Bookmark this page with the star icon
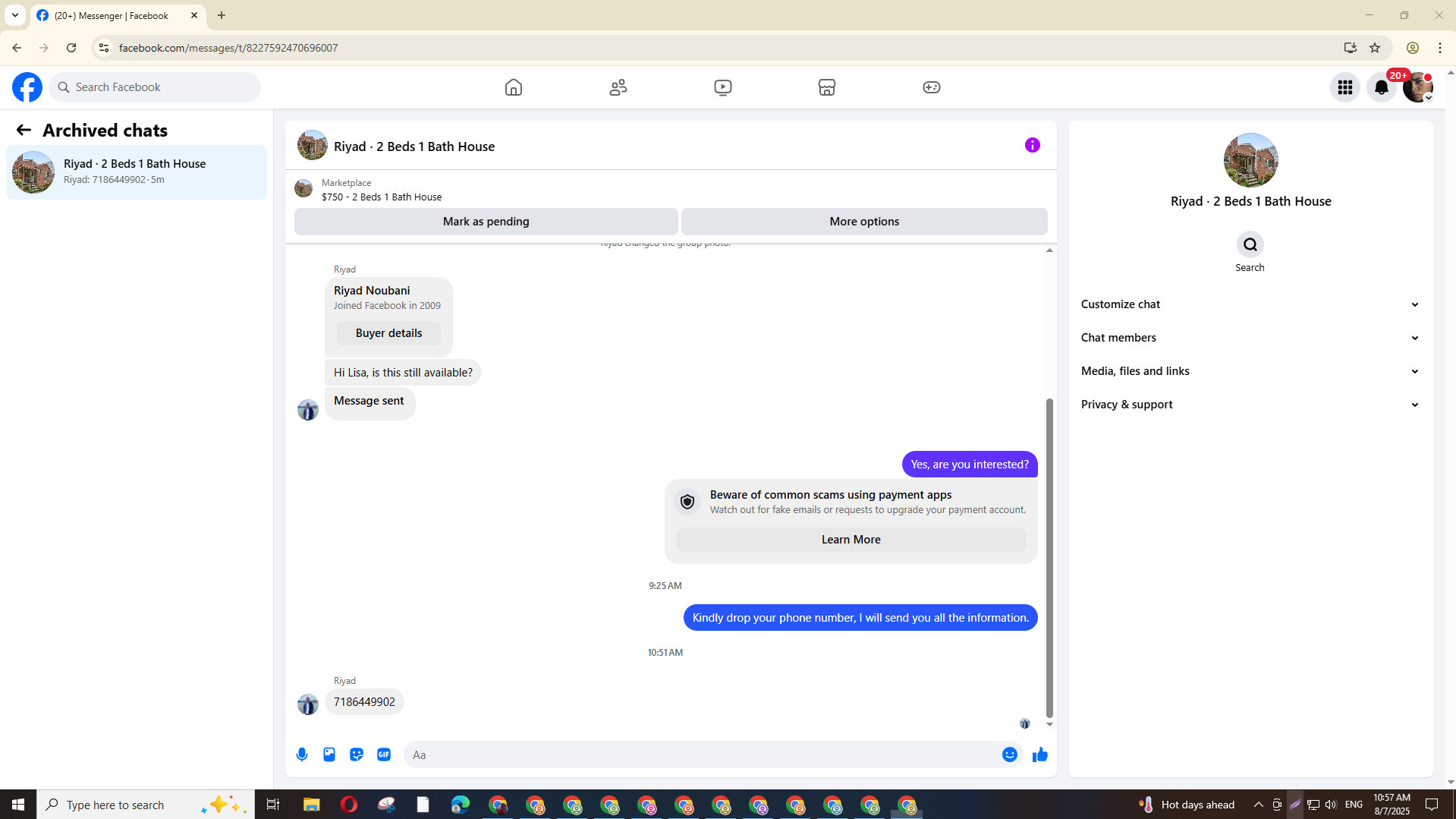The height and width of the screenshot is (819, 1456). [1375, 48]
